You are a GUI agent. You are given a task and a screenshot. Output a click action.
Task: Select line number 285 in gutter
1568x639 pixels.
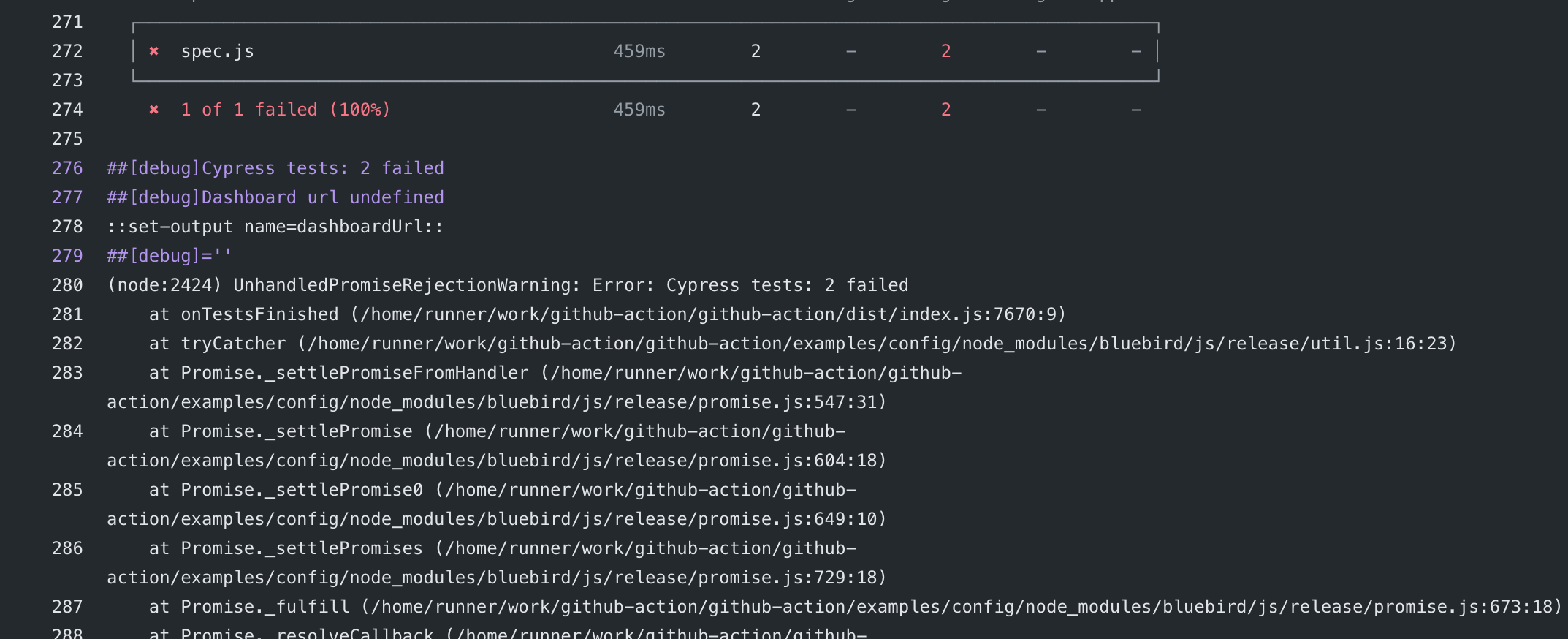point(67,490)
